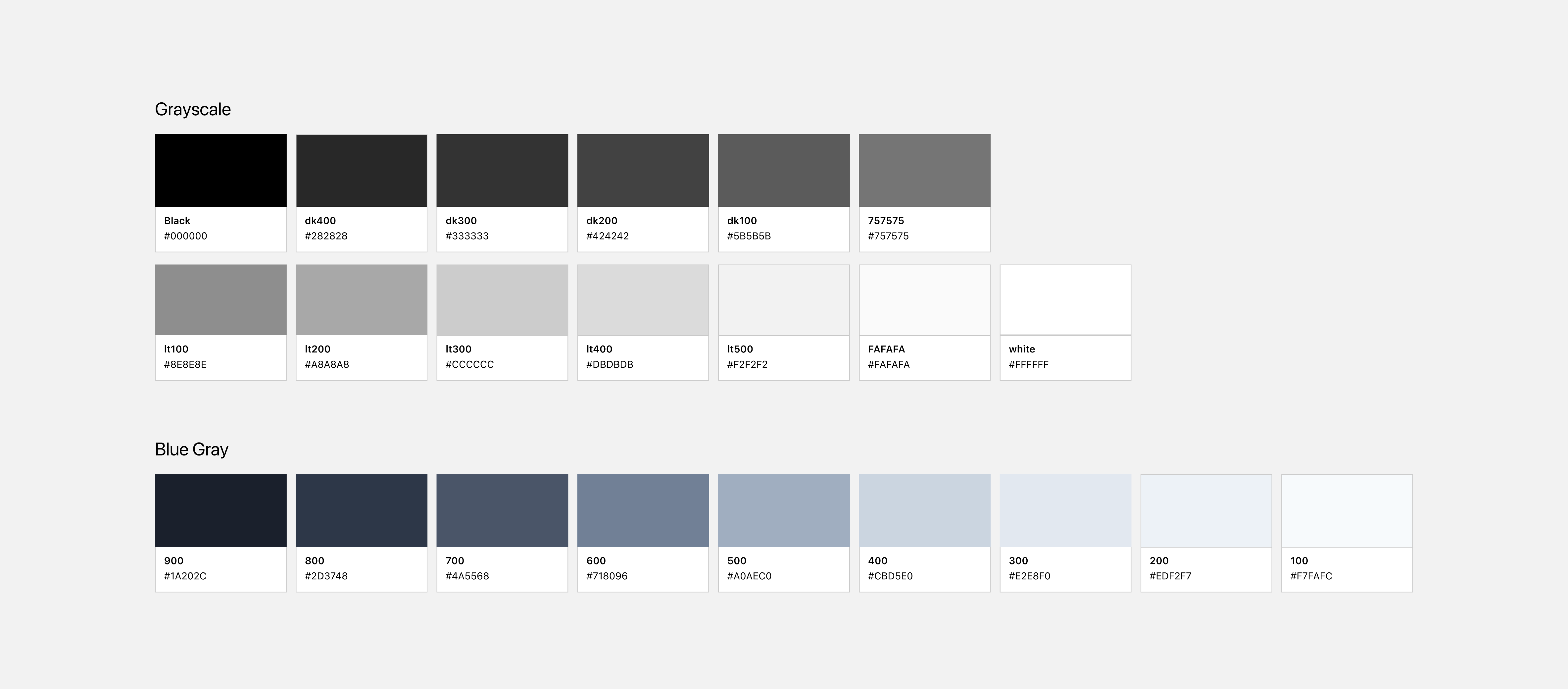This screenshot has width=1568, height=689.
Task: Click the dk300 #333333 swatch
Action: (502, 171)
